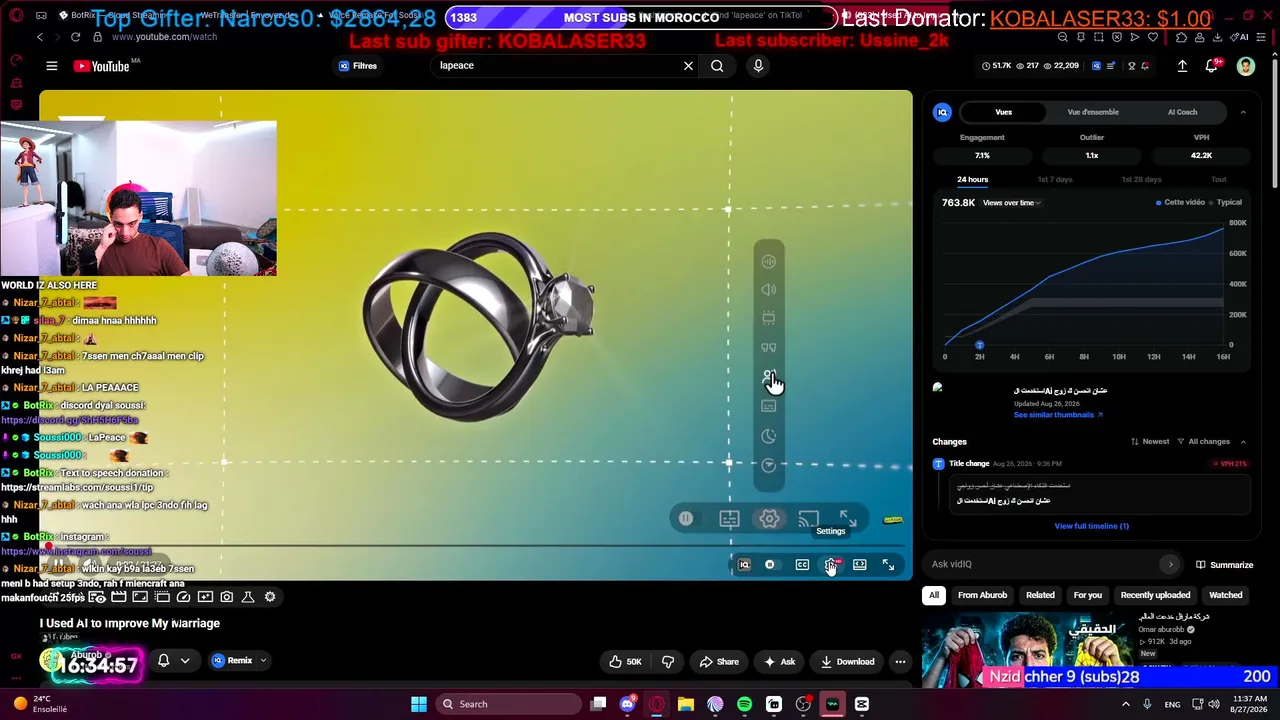Open Discord from the taskbar
Screen dimensions: 1280x720
[627, 704]
